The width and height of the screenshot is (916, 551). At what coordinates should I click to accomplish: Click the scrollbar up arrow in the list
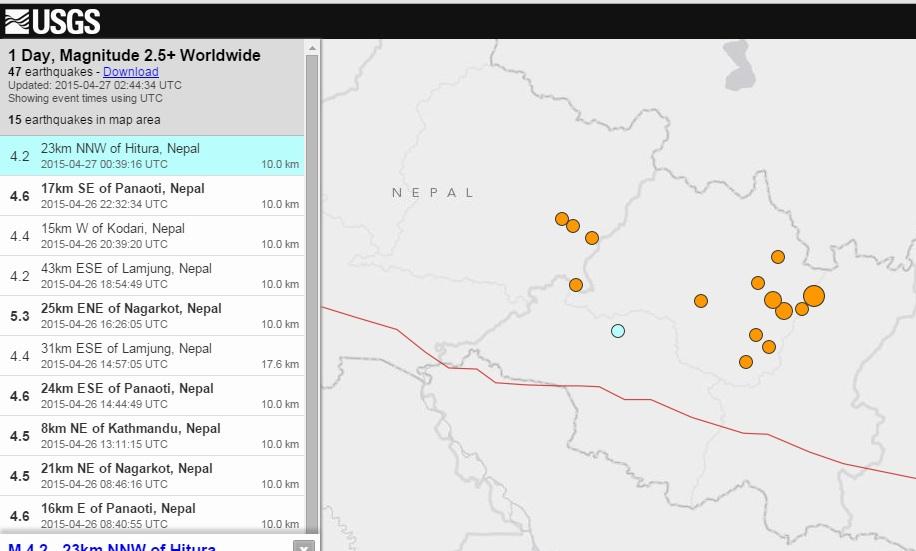tap(312, 47)
